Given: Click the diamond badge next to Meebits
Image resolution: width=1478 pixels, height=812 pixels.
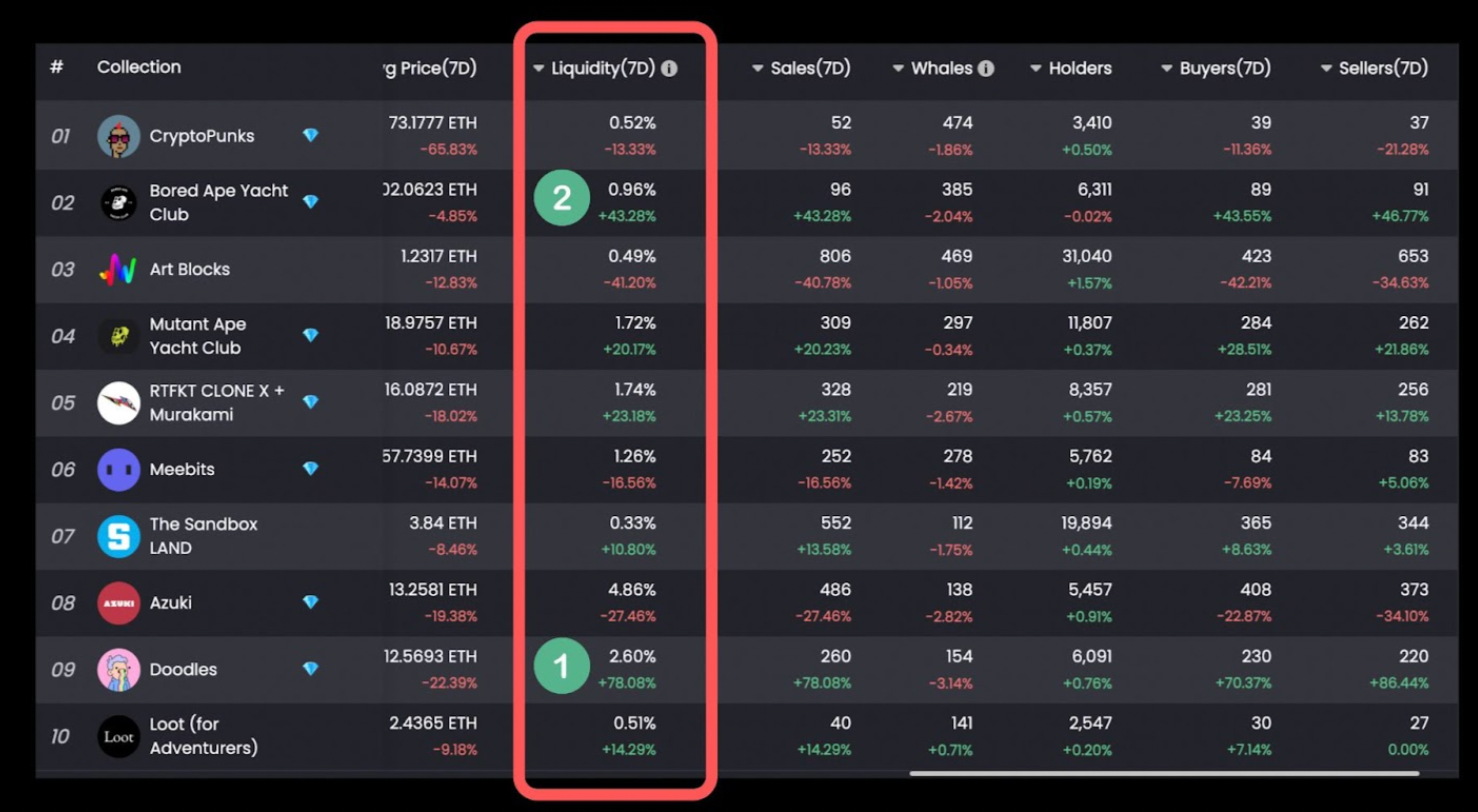Looking at the screenshot, I should (311, 468).
